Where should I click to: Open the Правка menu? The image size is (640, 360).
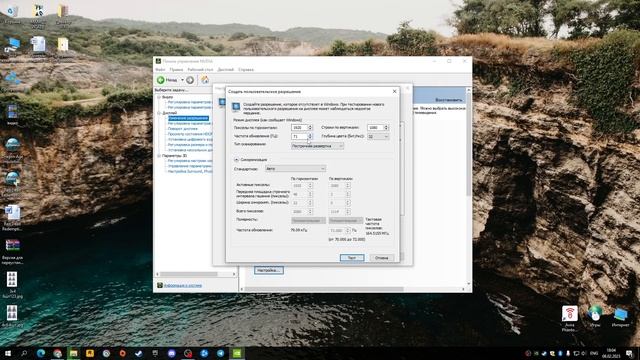(x=176, y=70)
